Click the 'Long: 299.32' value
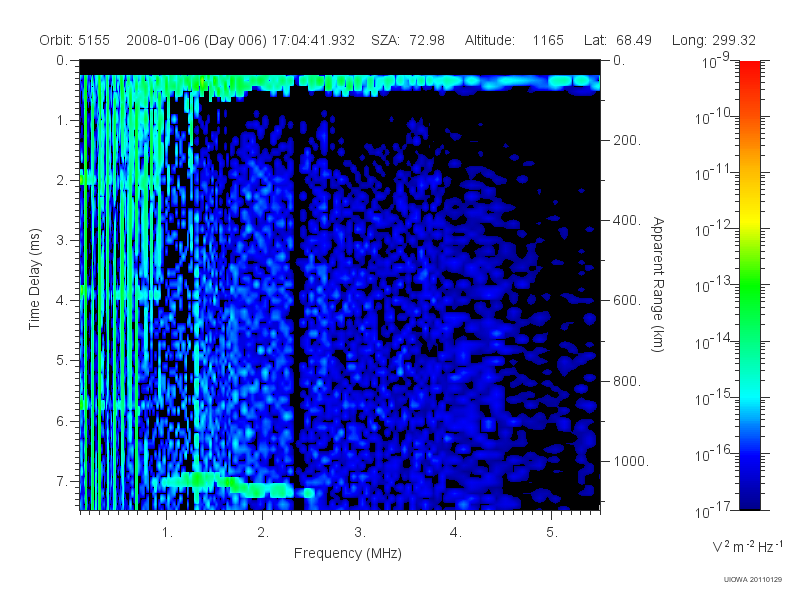This screenshot has height=600, width=800. (714, 40)
